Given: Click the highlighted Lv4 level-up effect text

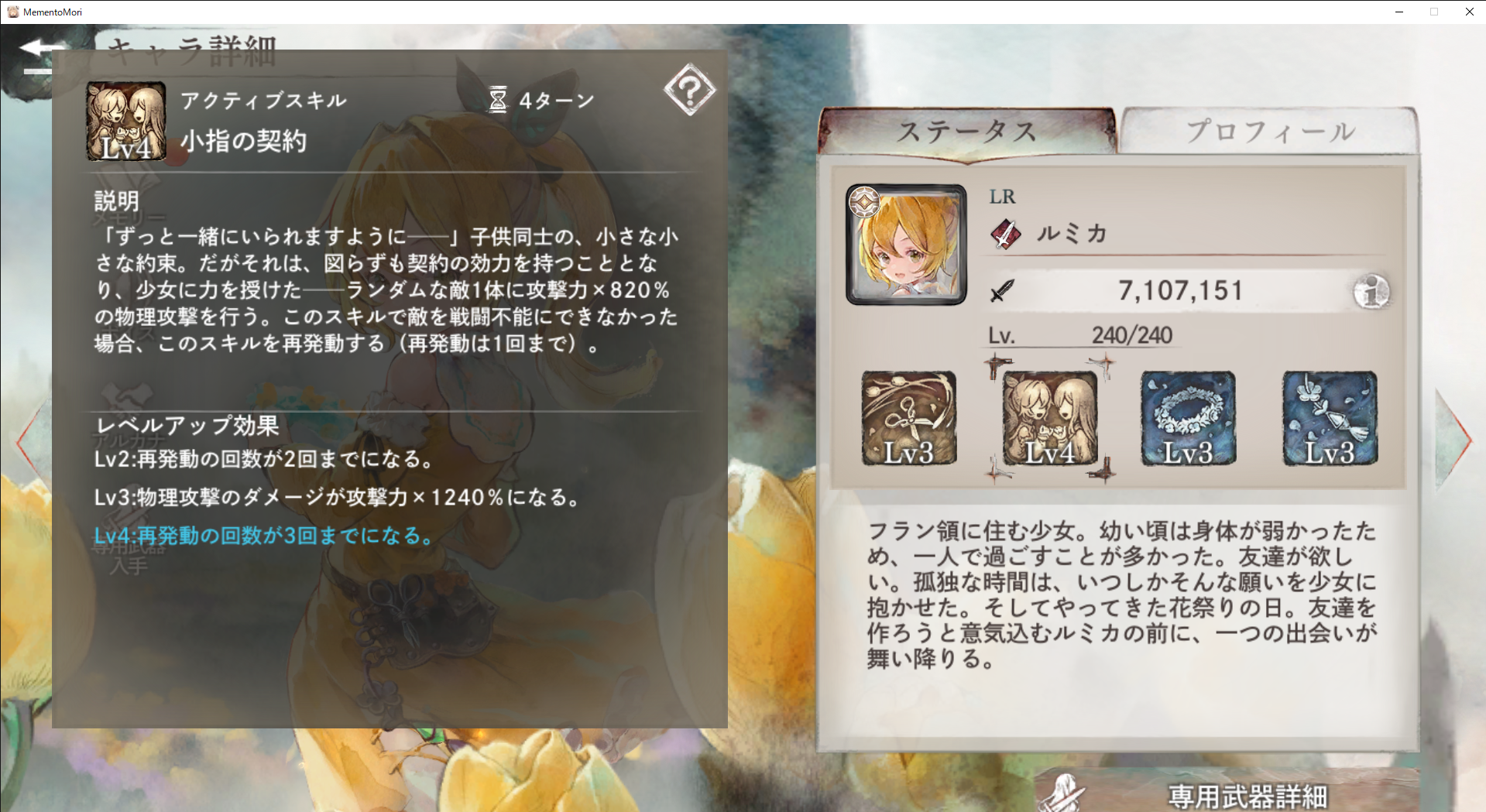Looking at the screenshot, I should [x=264, y=536].
